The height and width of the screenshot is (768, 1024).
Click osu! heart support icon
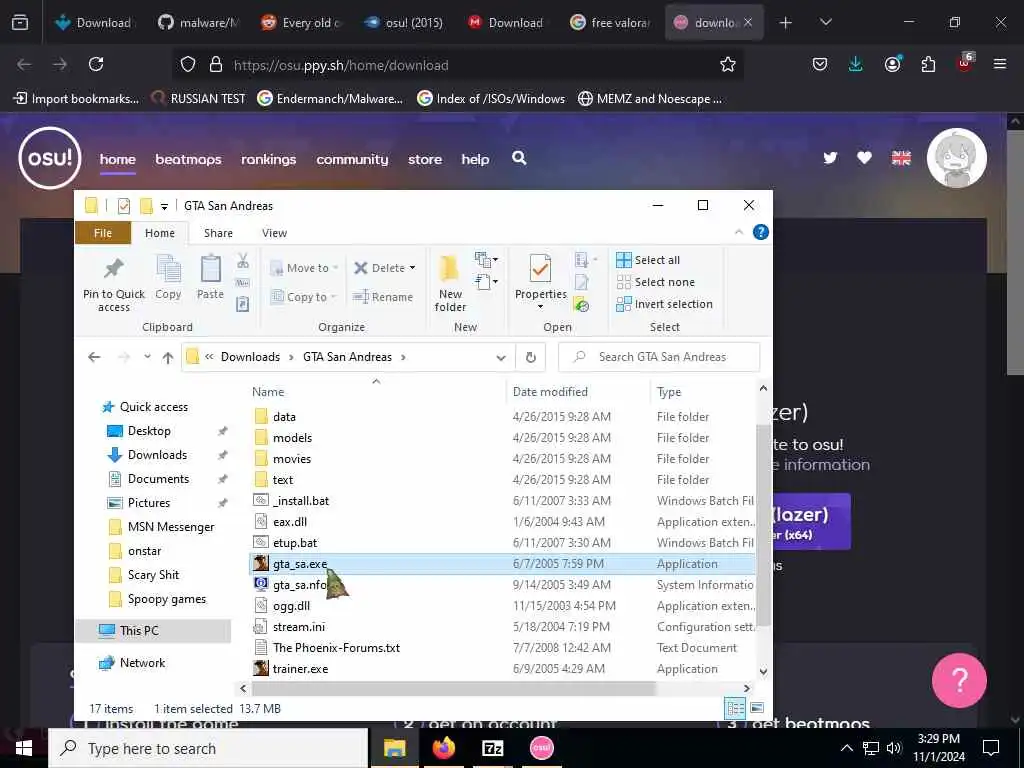click(865, 158)
